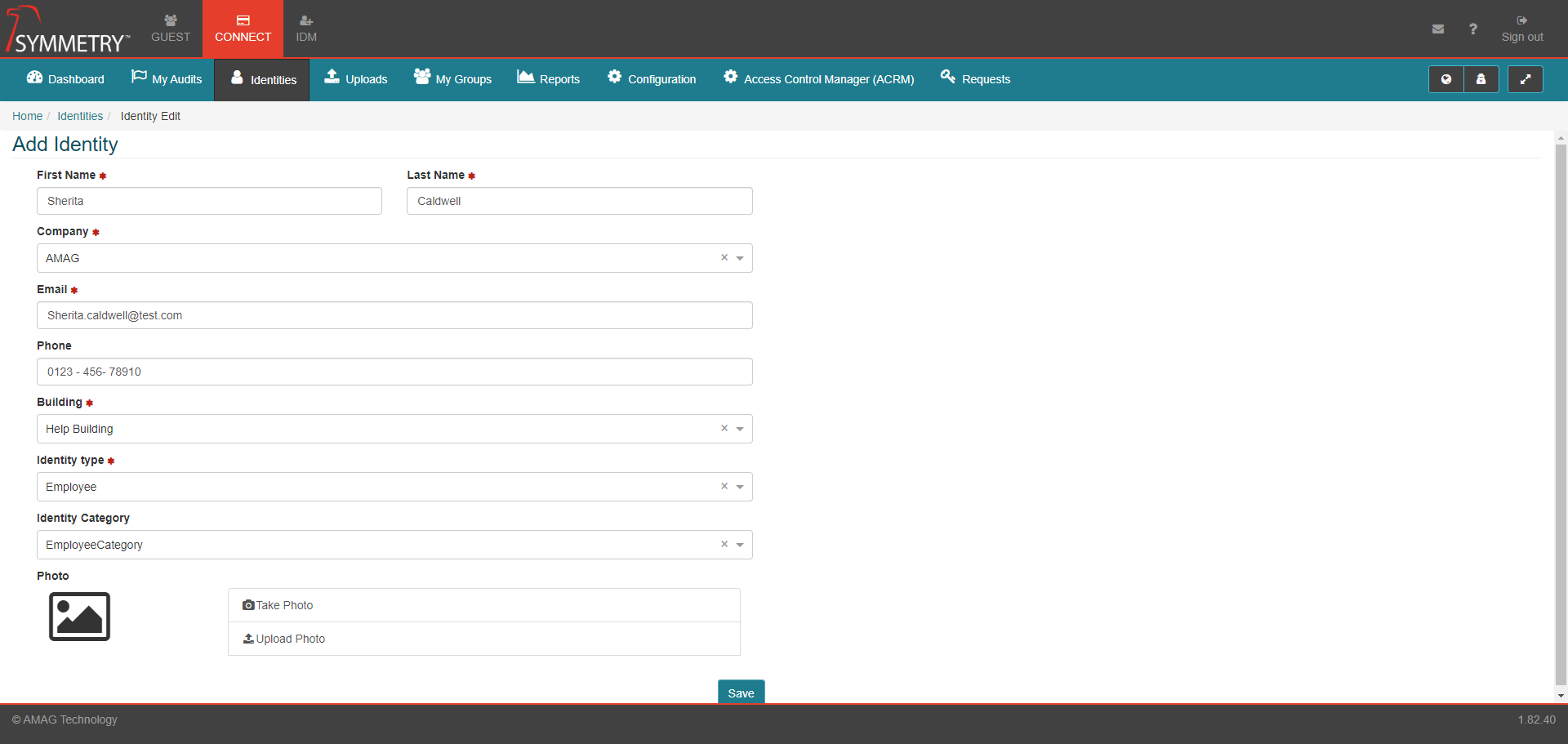Focus the First Name field
Viewport: 1568px width, 744px height.
pyautogui.click(x=209, y=201)
